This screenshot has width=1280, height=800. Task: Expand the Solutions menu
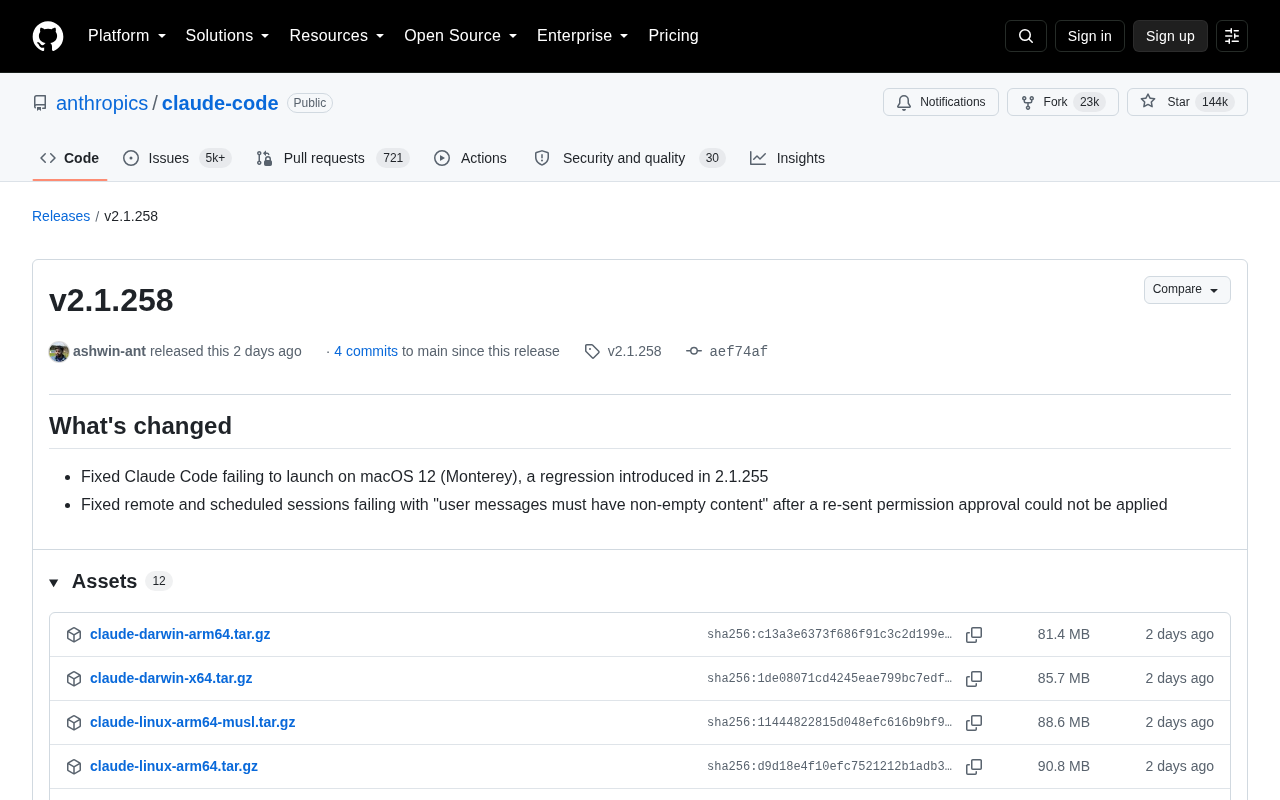(227, 36)
